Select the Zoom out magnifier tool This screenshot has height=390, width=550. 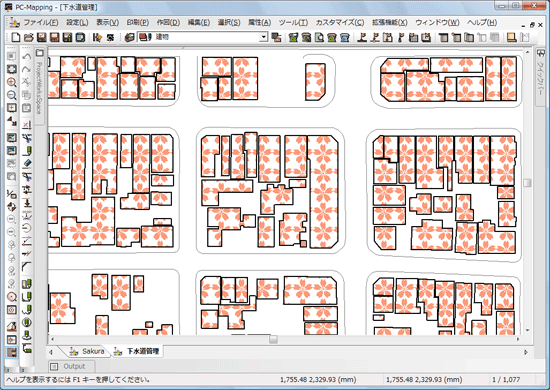[12, 95]
